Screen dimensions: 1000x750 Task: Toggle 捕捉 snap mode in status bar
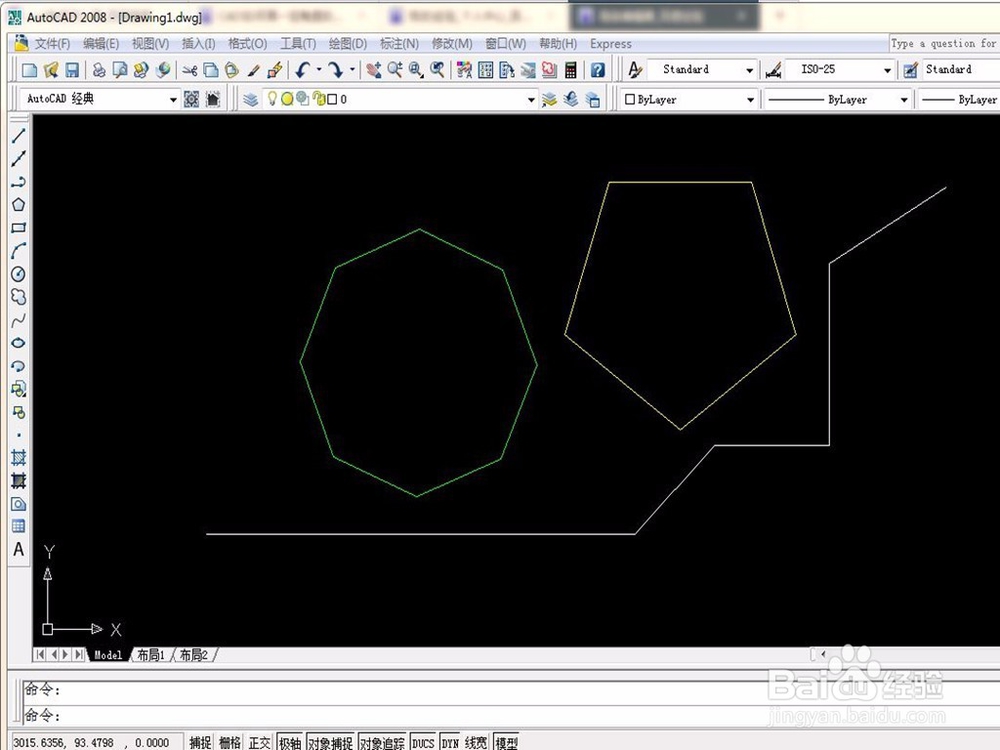tap(200, 742)
